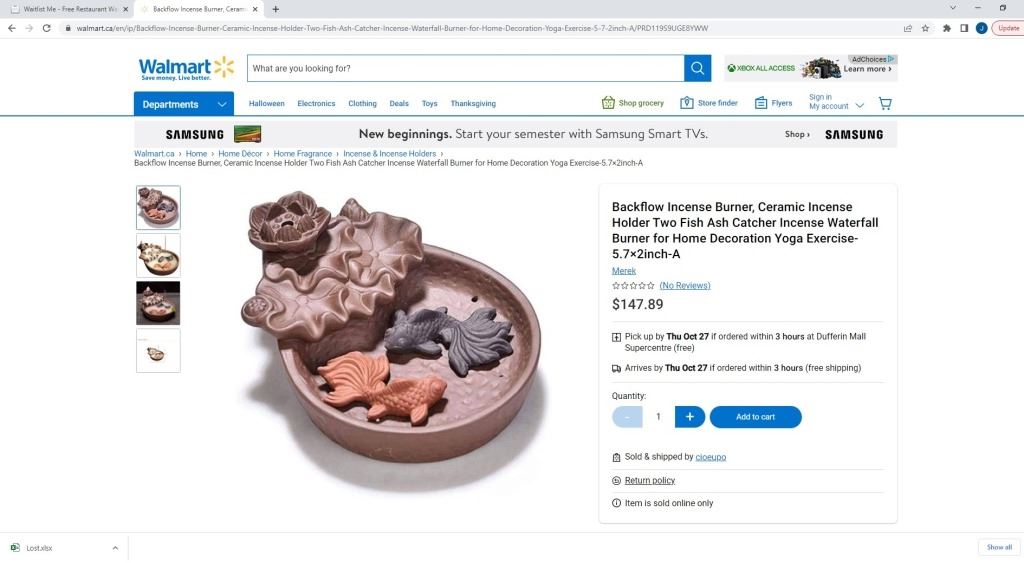The image size is (1024, 563).
Task: Open the Halloween menu item
Action: coord(267,104)
